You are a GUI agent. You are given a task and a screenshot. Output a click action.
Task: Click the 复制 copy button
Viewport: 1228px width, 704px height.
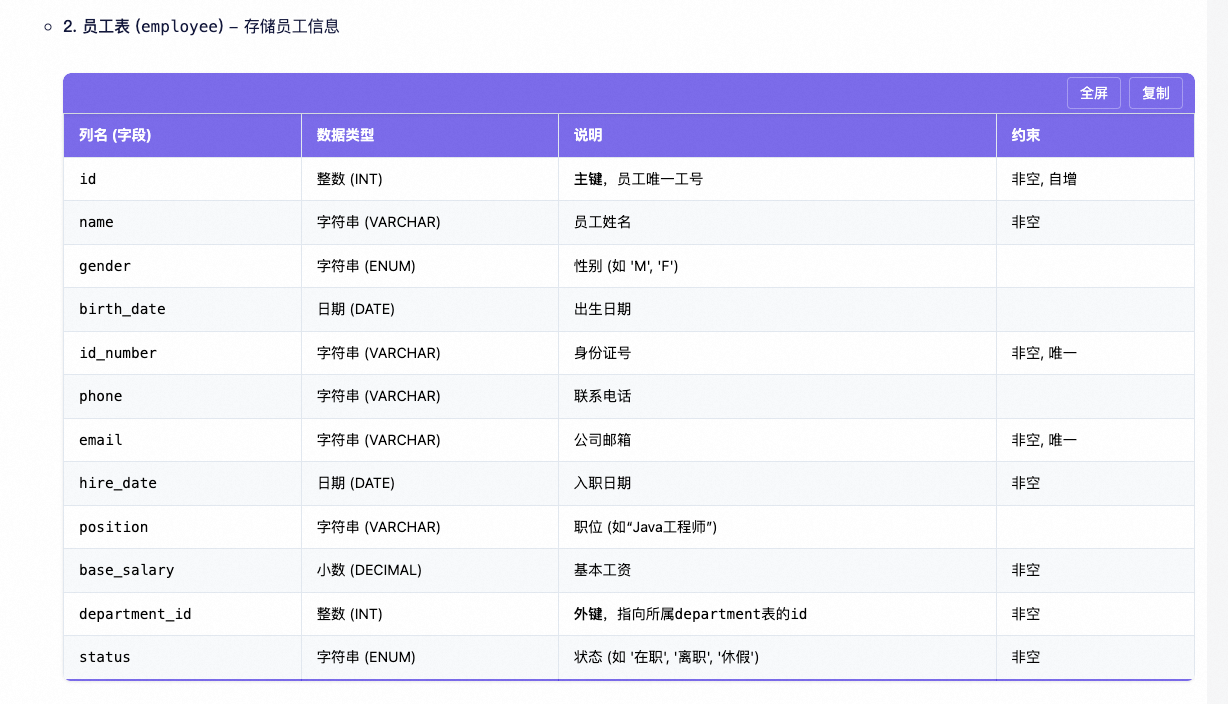tap(1155, 93)
